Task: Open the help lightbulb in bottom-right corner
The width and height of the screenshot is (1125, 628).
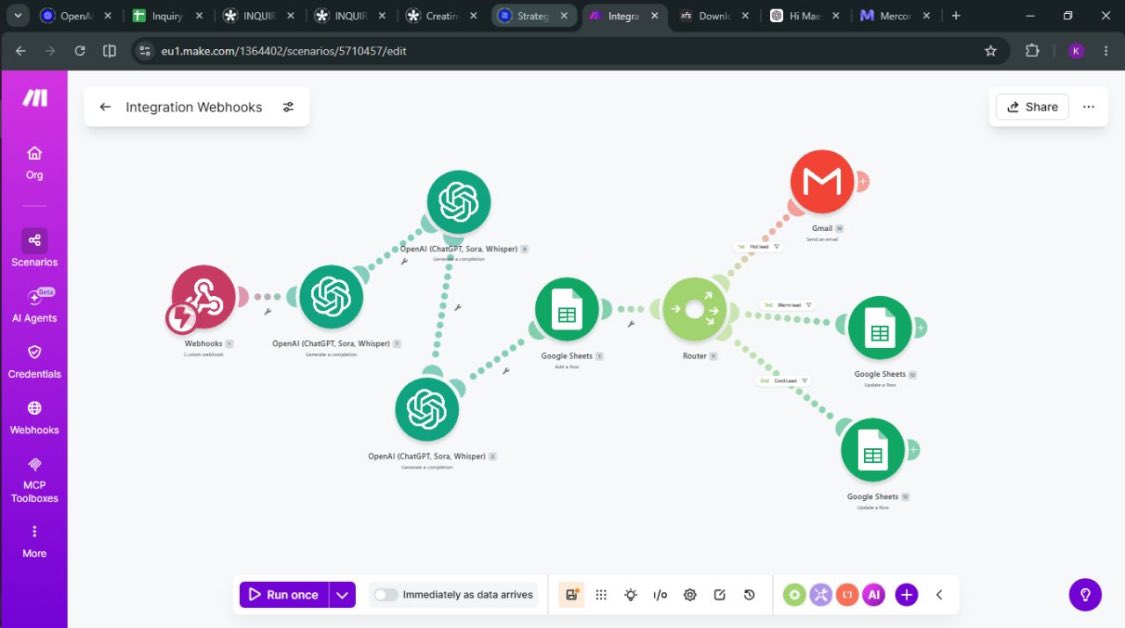Action: pyautogui.click(x=1085, y=595)
